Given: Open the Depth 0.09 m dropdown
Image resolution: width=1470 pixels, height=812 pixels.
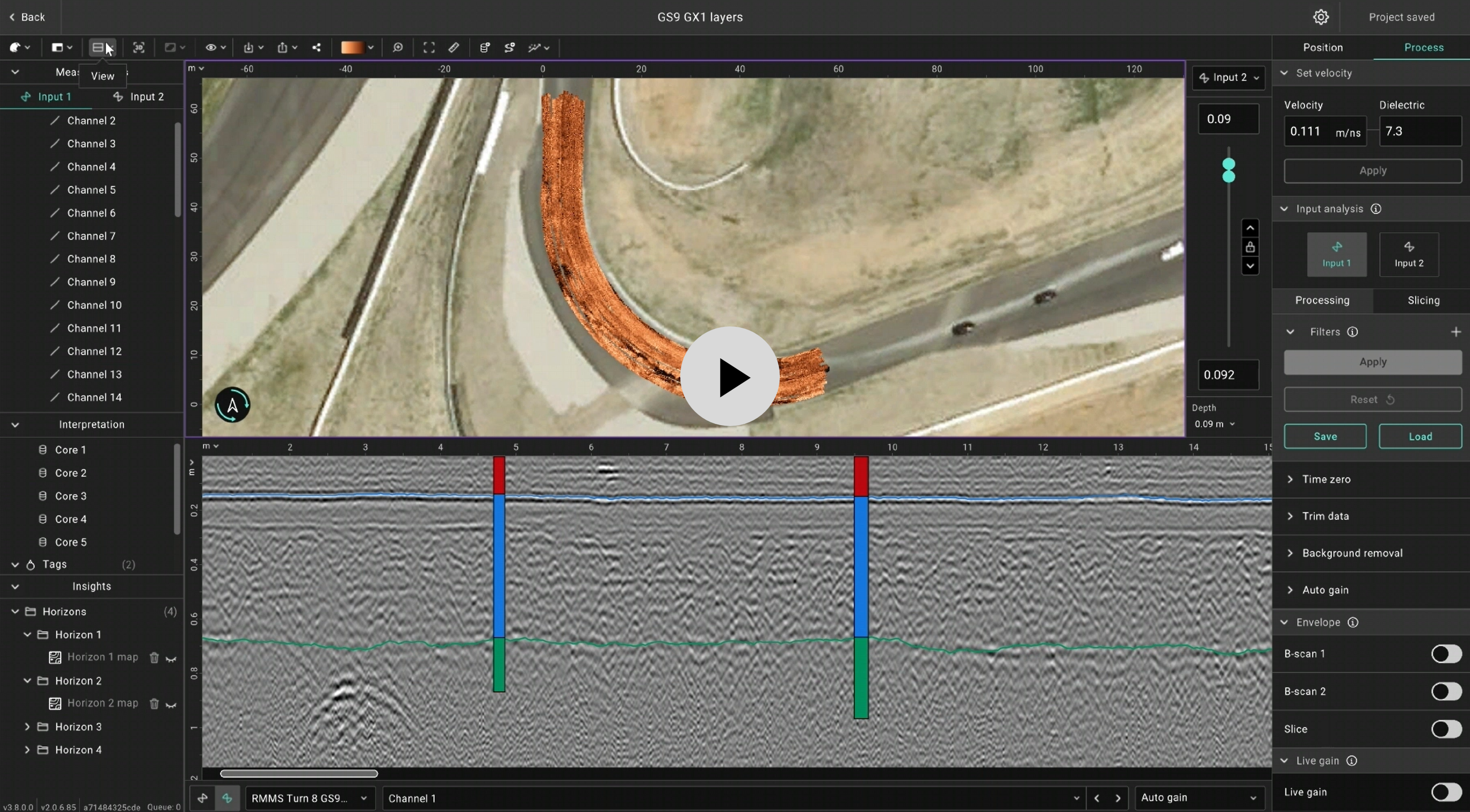Looking at the screenshot, I should (x=1214, y=424).
